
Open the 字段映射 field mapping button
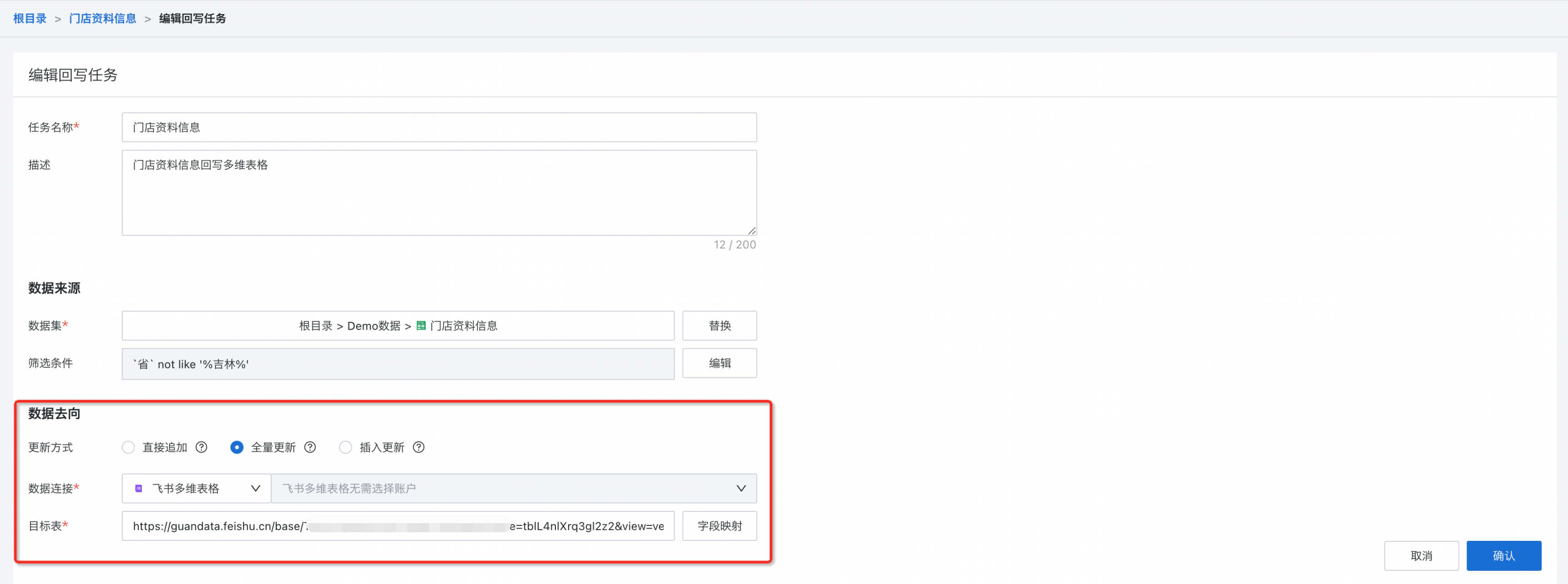click(x=719, y=525)
